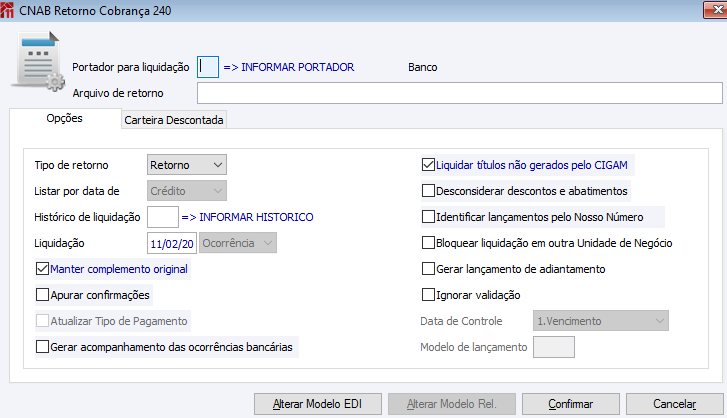Open the Ocorrência liquidação dropdown
727x418 pixels.
coord(239,243)
